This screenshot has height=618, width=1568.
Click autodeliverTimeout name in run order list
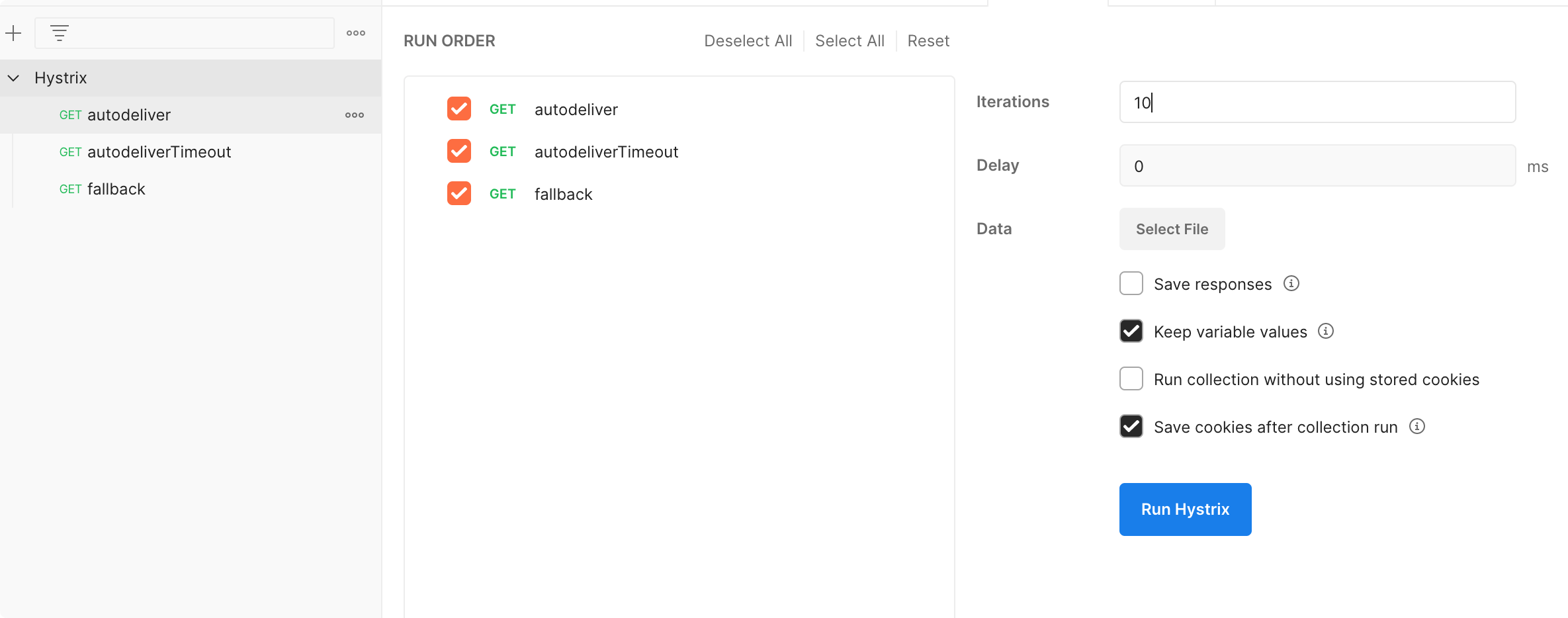click(x=606, y=152)
